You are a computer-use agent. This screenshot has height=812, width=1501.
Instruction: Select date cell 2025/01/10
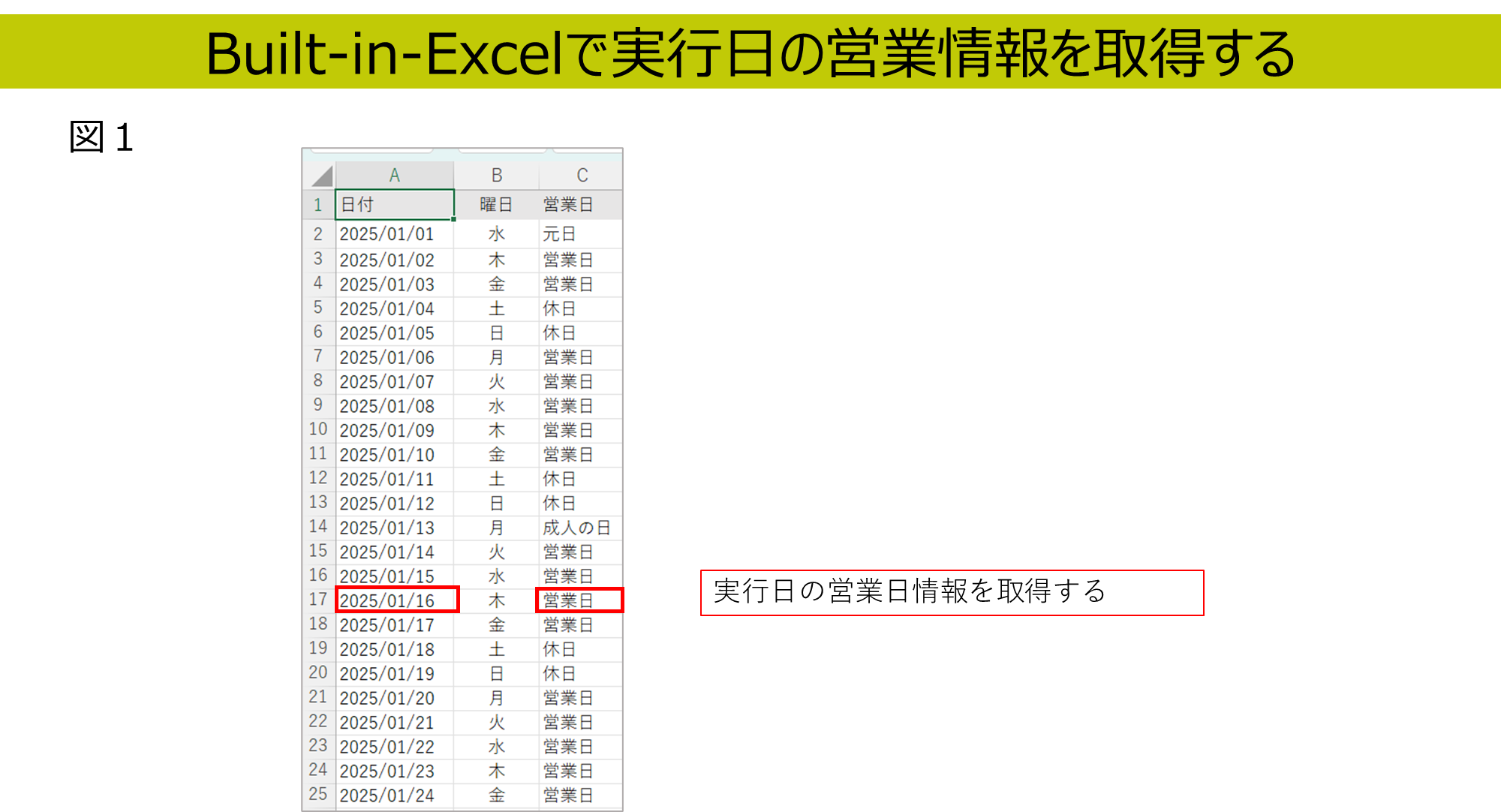[x=395, y=455]
